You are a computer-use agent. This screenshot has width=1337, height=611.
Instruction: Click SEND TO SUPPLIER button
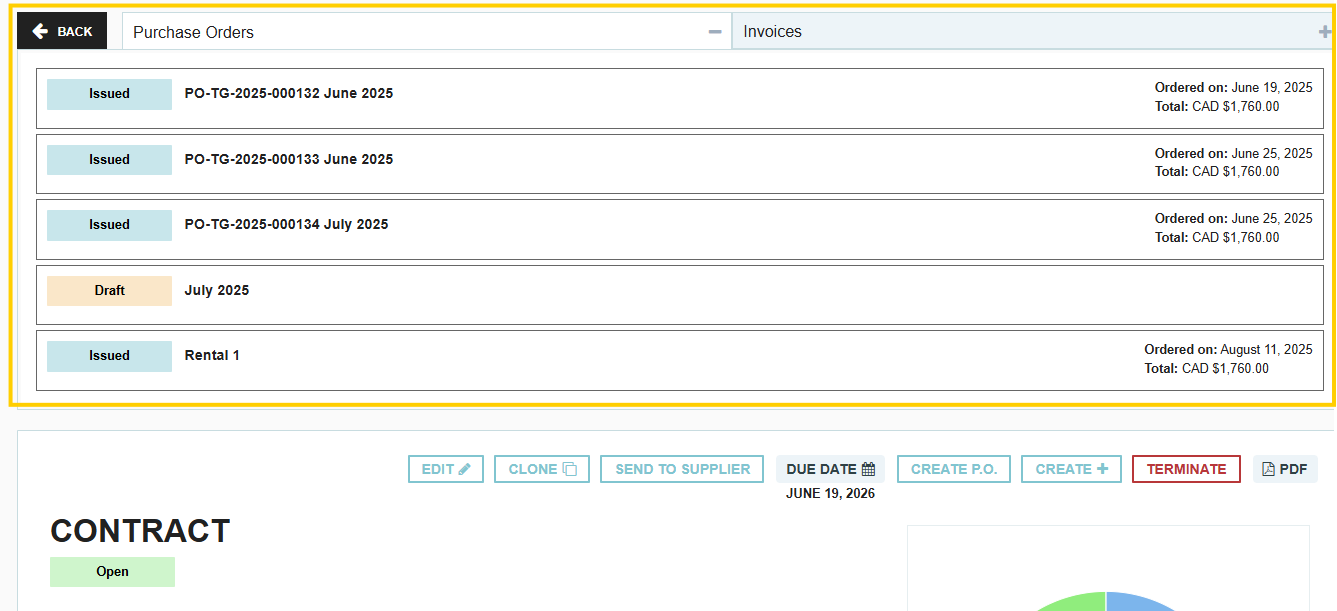(683, 469)
